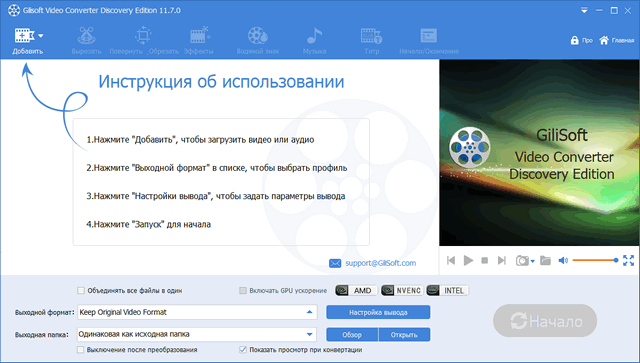
Task: Open the title bar menu arrow
Action: (x=584, y=11)
